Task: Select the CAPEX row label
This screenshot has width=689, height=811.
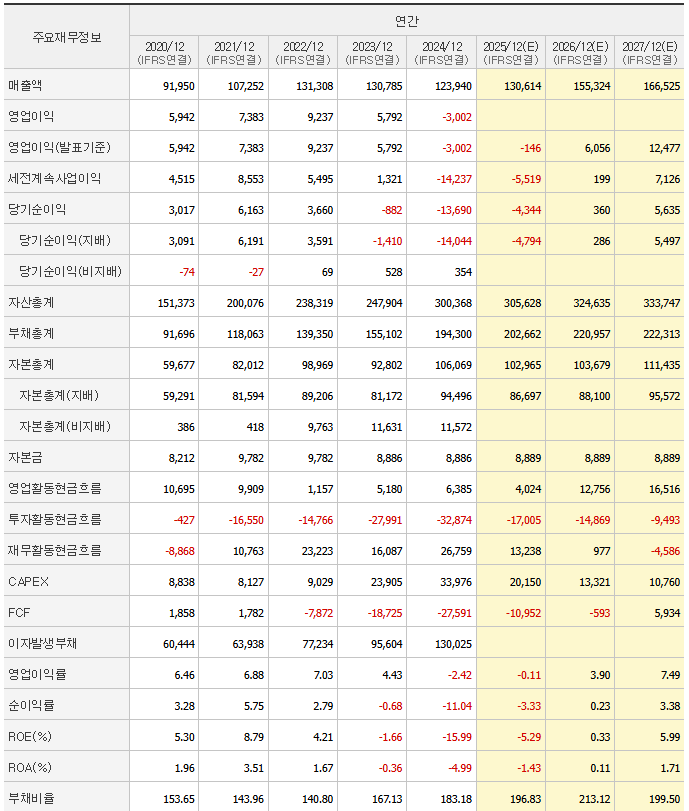Action: pos(28,582)
